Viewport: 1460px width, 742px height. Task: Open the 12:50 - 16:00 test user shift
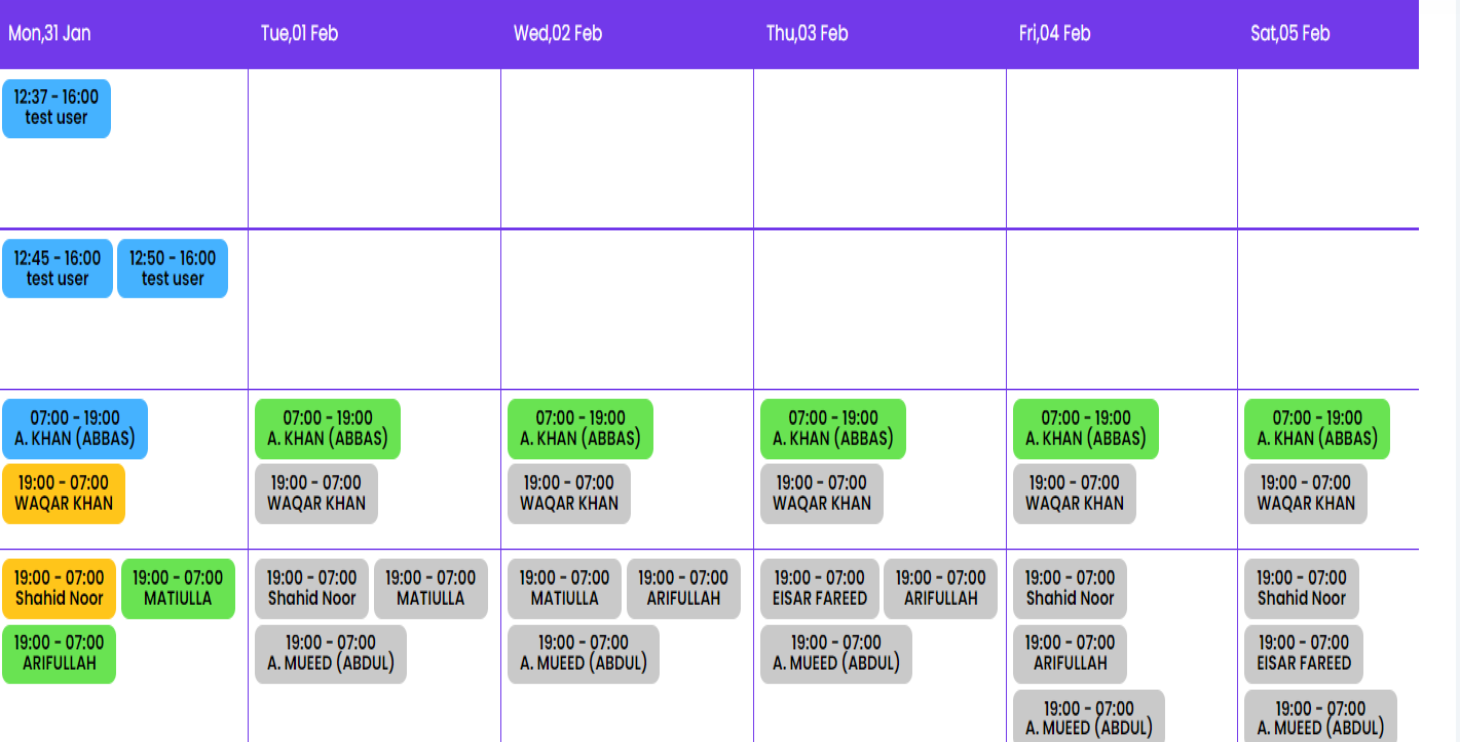[x=172, y=268]
